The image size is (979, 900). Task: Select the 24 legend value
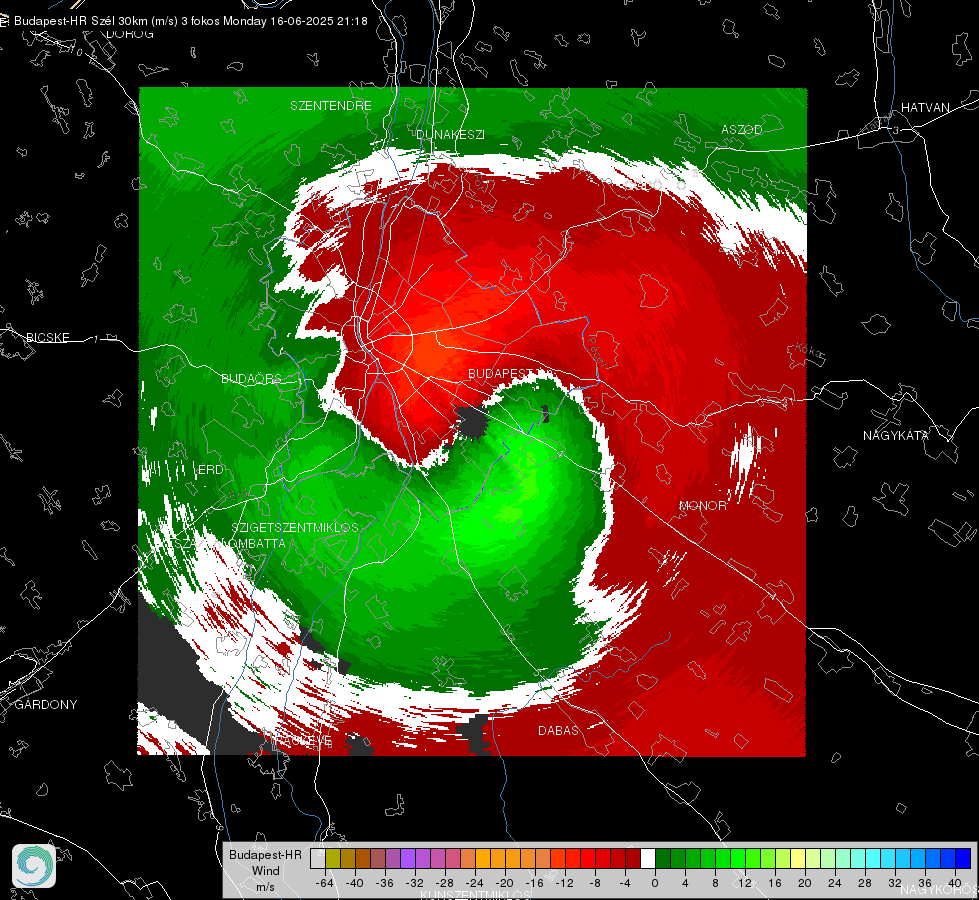tap(835, 883)
